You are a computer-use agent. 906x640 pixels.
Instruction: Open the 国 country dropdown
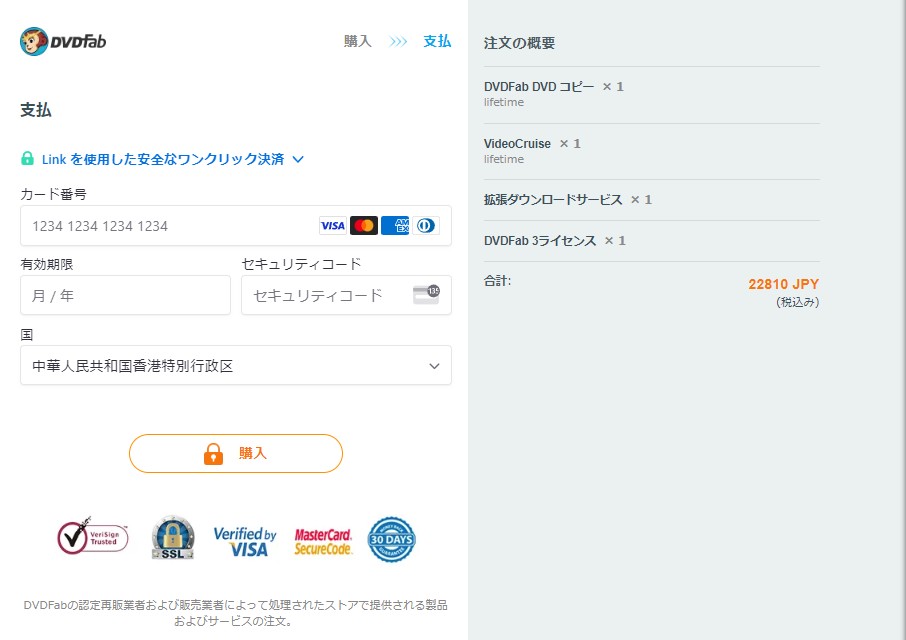click(x=236, y=365)
